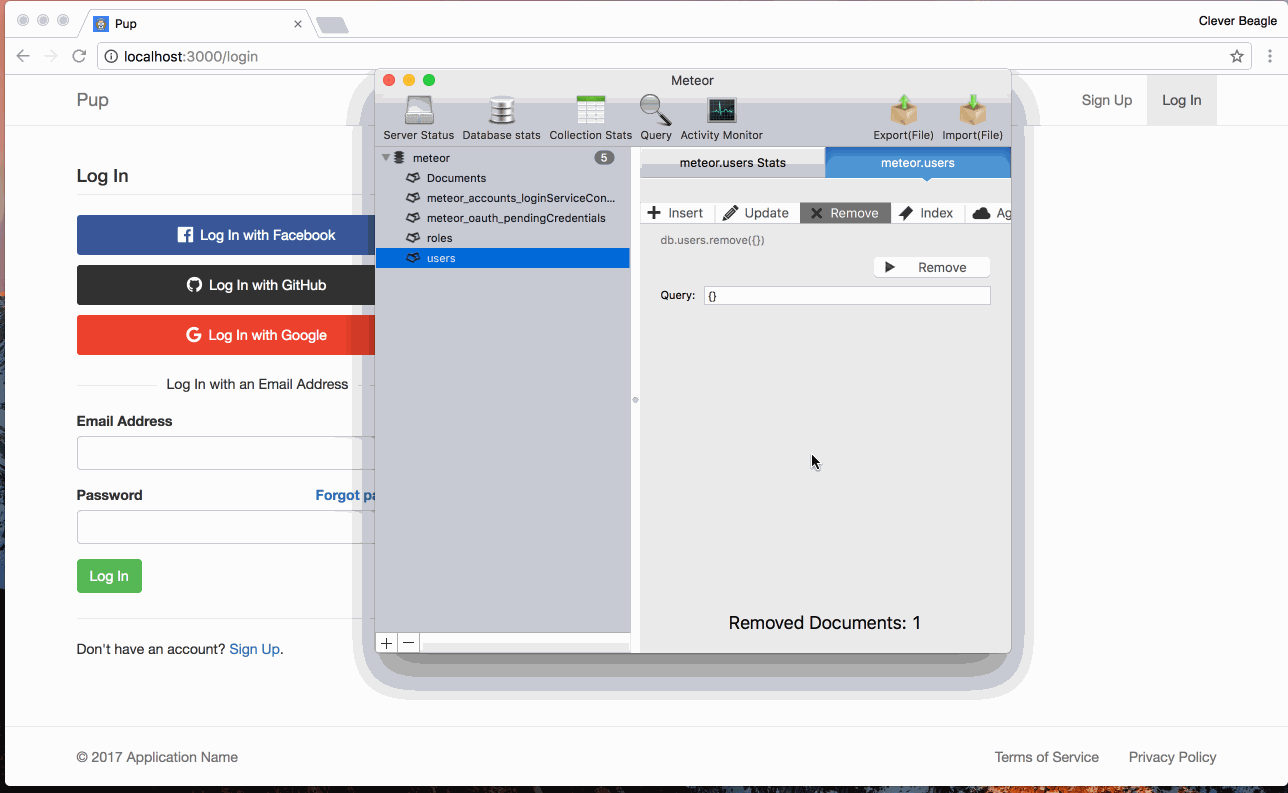
Task: Click the collection count badge 5
Action: tap(604, 157)
